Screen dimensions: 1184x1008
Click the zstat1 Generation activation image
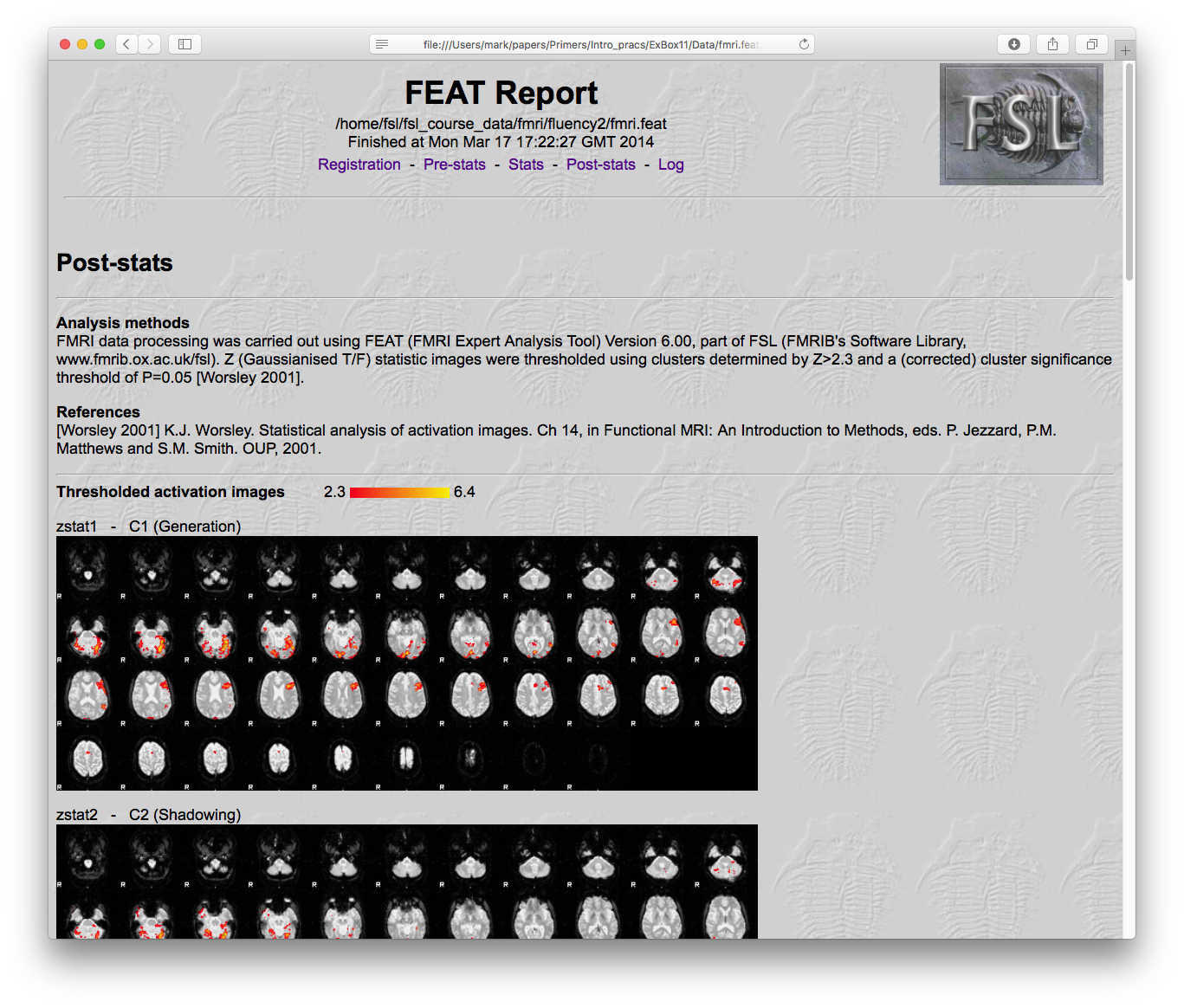click(x=407, y=663)
